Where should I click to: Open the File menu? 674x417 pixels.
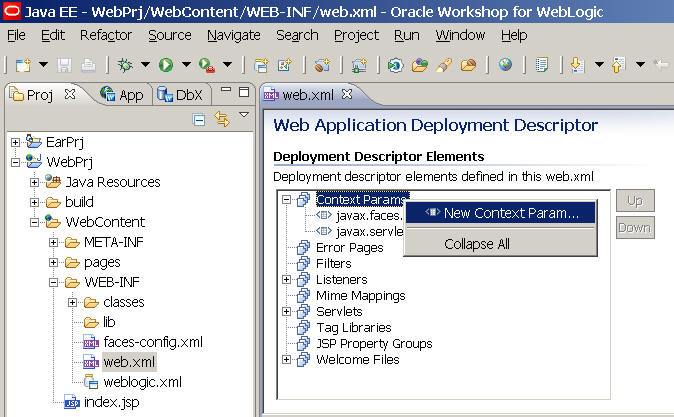point(16,35)
